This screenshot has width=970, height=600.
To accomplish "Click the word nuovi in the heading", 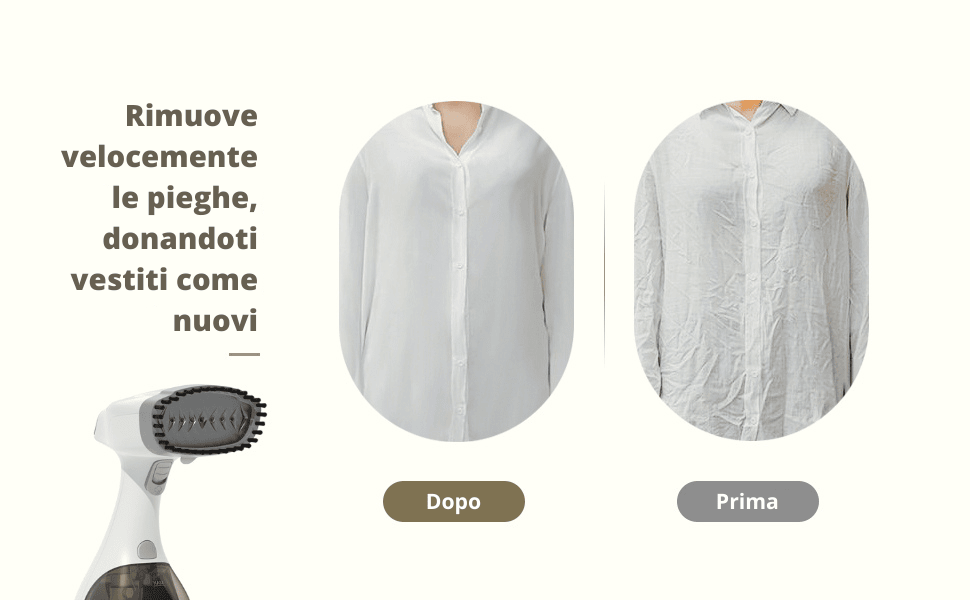I will pyautogui.click(x=215, y=321).
